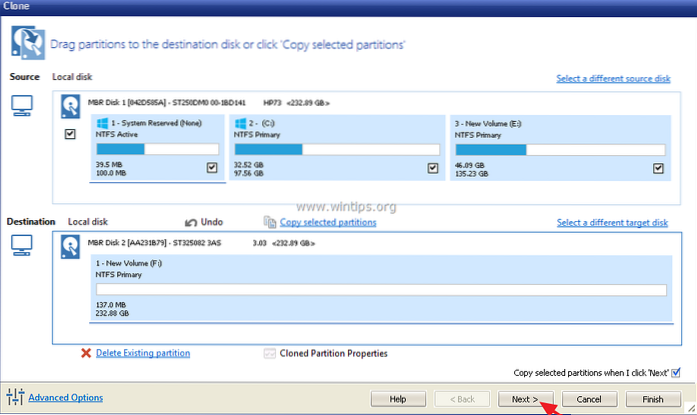The width and height of the screenshot is (697, 415).
Task: Click the '97.56 GB' size text
Action: 248,173
